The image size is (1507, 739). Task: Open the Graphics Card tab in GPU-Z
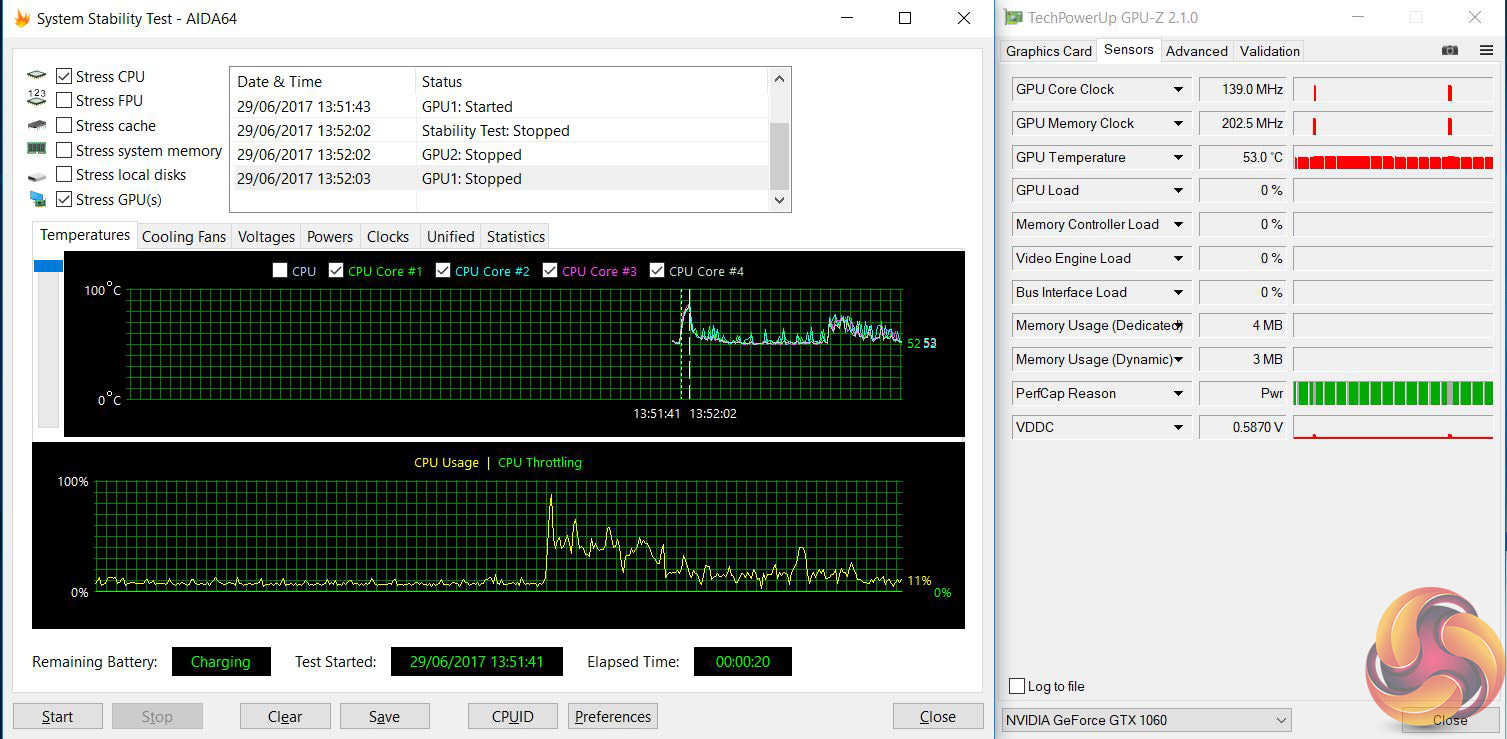(1048, 51)
